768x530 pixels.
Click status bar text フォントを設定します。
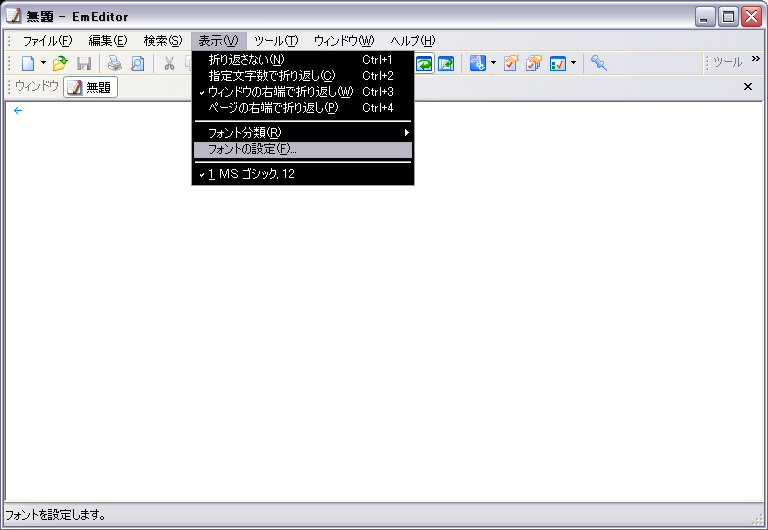pos(55,515)
